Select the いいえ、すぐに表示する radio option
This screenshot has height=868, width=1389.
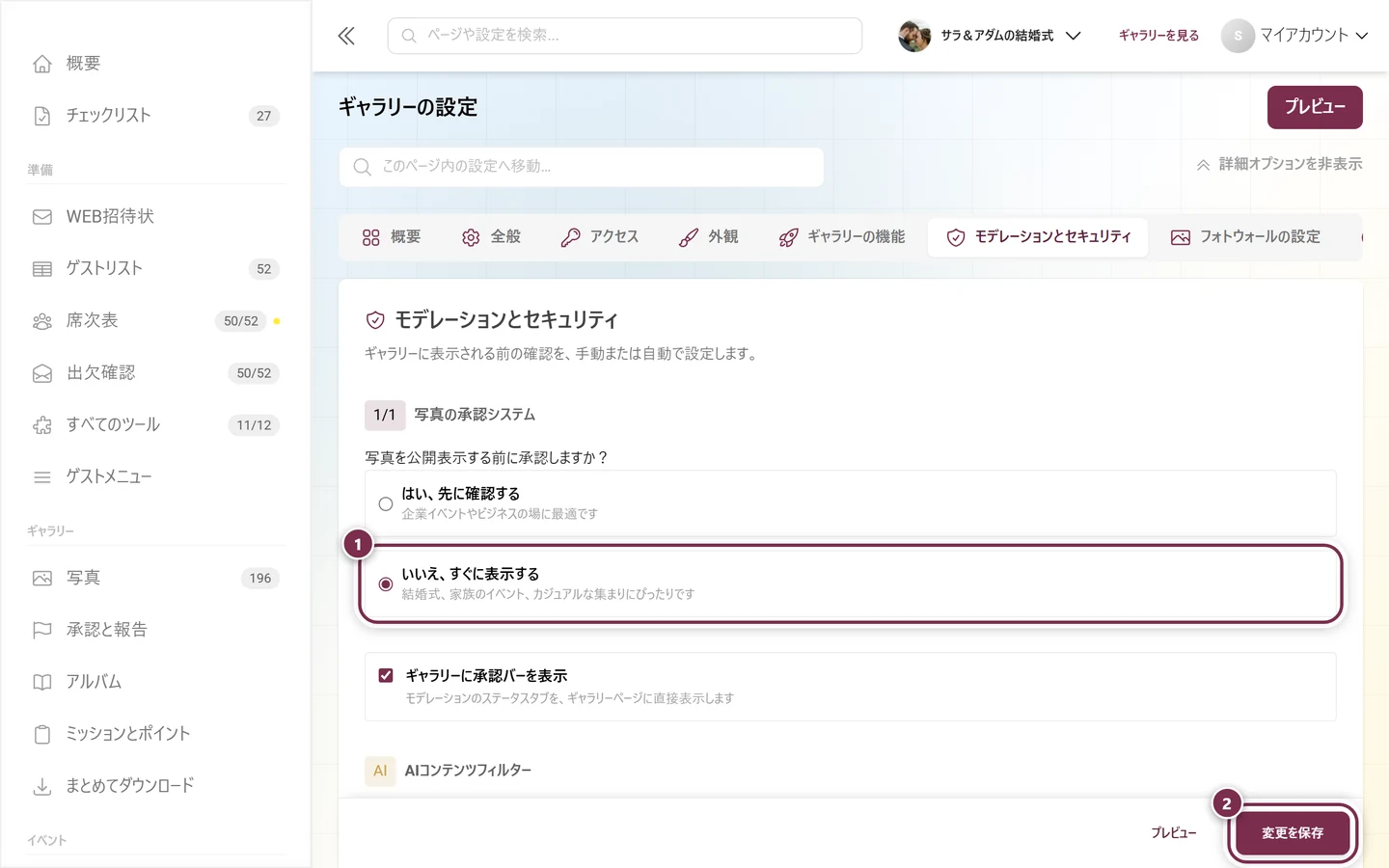point(386,584)
